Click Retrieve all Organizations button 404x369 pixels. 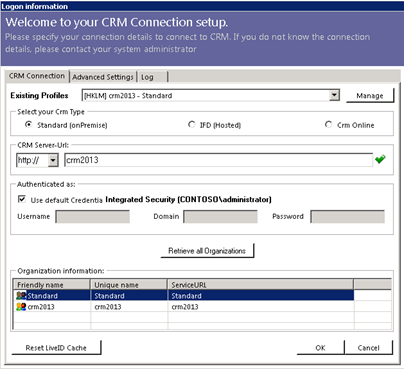click(207, 251)
